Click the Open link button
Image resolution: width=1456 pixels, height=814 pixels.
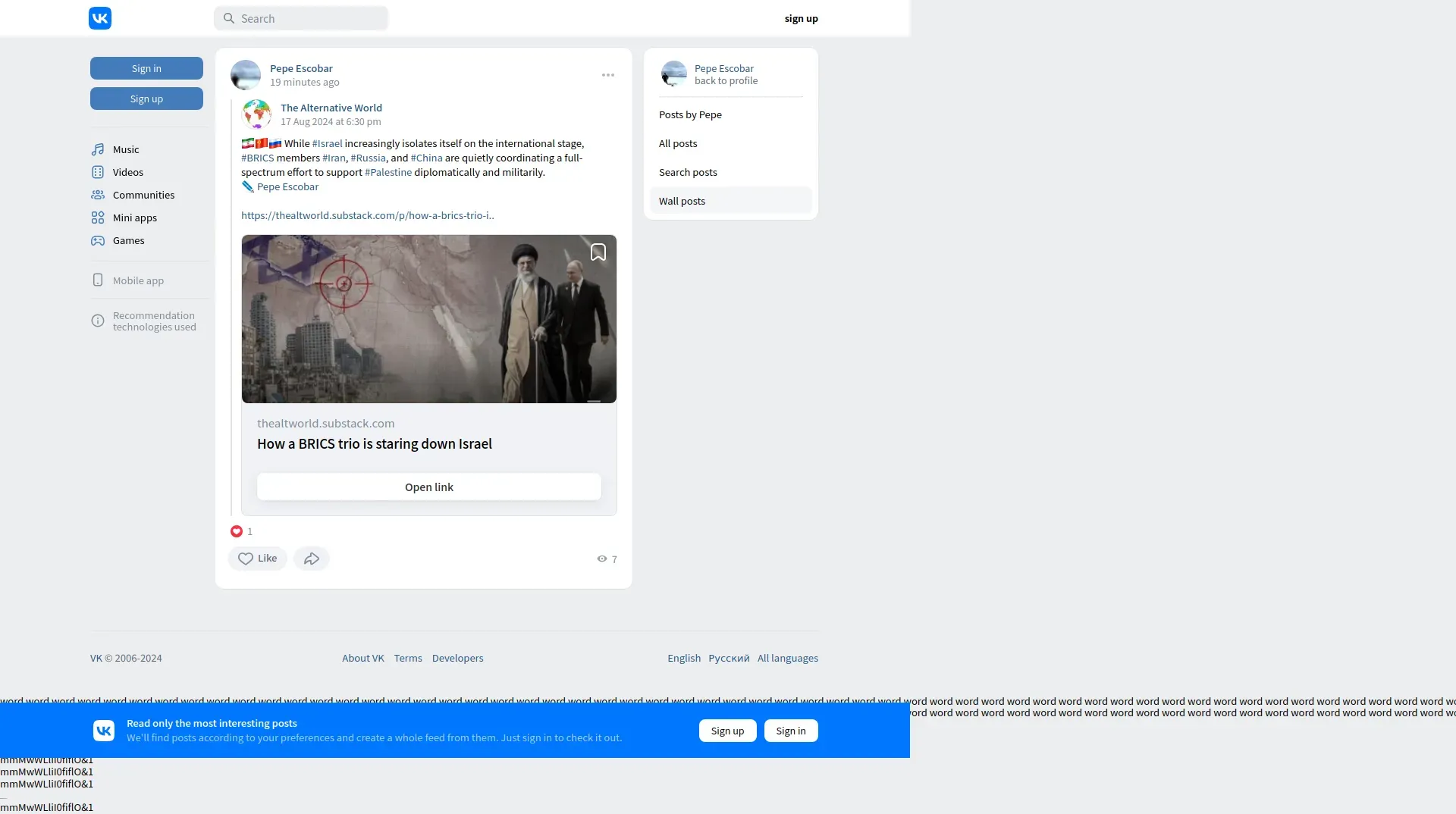(429, 487)
